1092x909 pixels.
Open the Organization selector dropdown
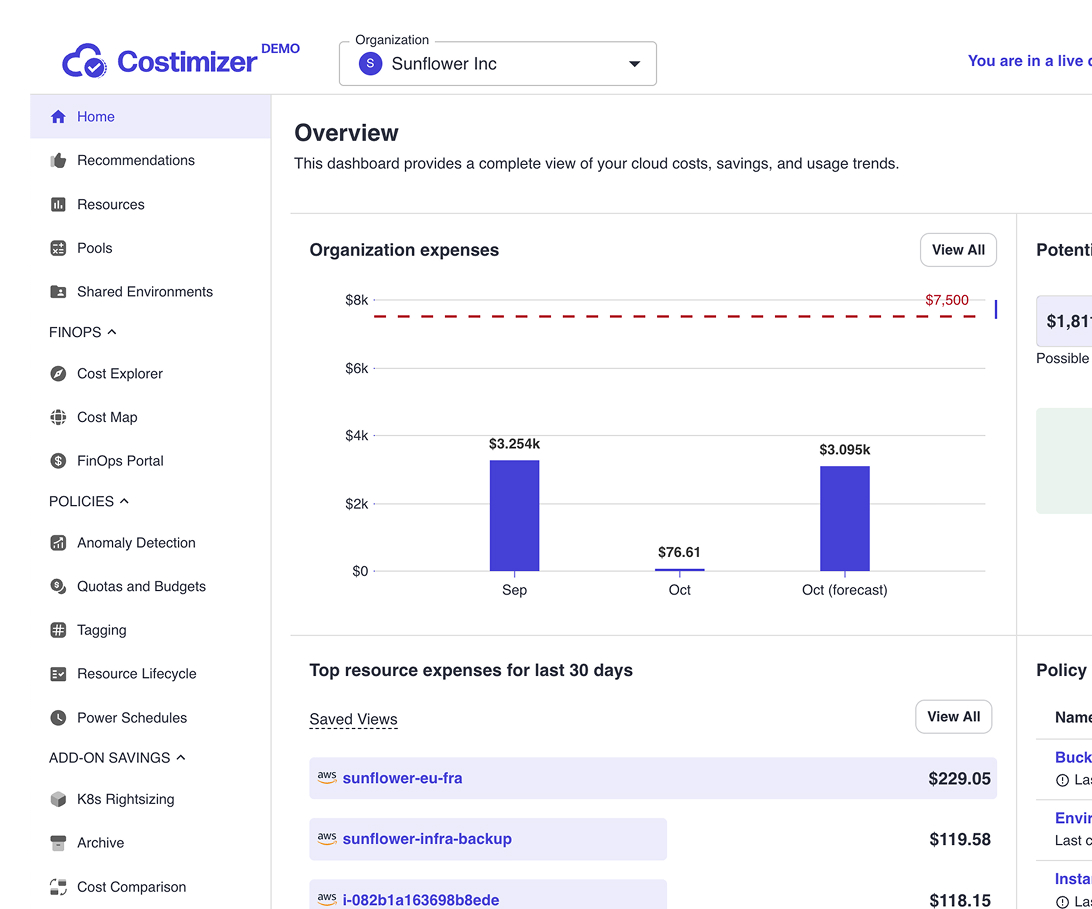click(x=634, y=62)
